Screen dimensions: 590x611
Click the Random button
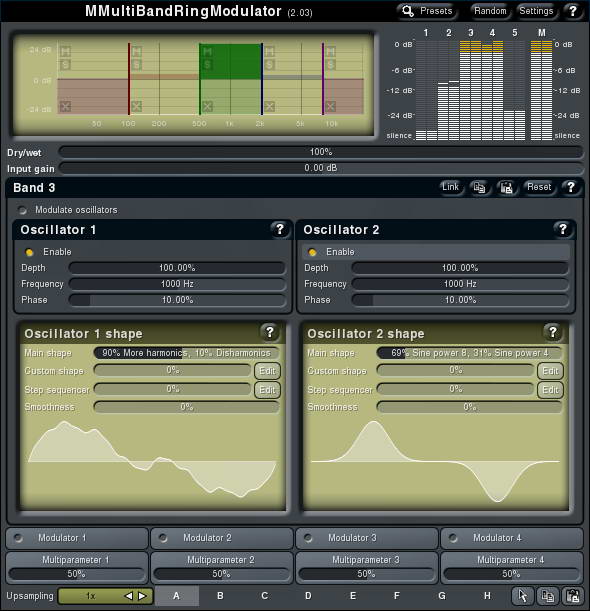[490, 11]
